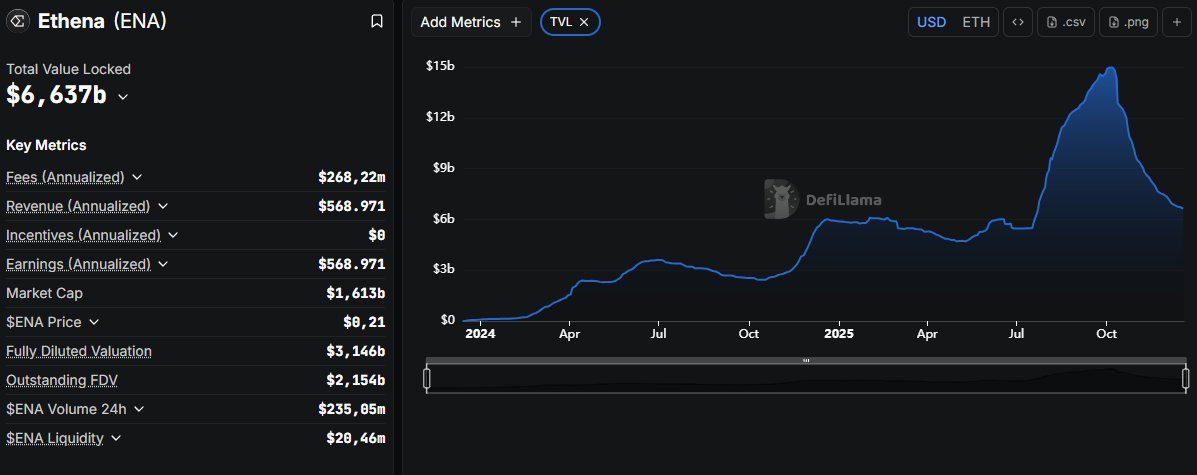Viewport: 1197px width, 475px height.
Task: Click the Market Cap value $1,613b
Action: pyautogui.click(x=356, y=293)
